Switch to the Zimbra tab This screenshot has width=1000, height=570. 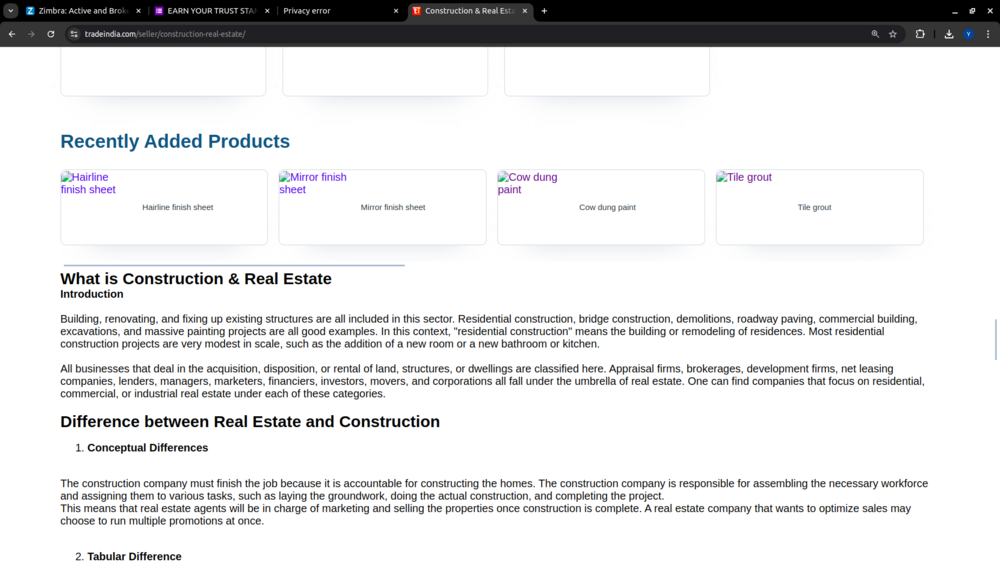80,11
